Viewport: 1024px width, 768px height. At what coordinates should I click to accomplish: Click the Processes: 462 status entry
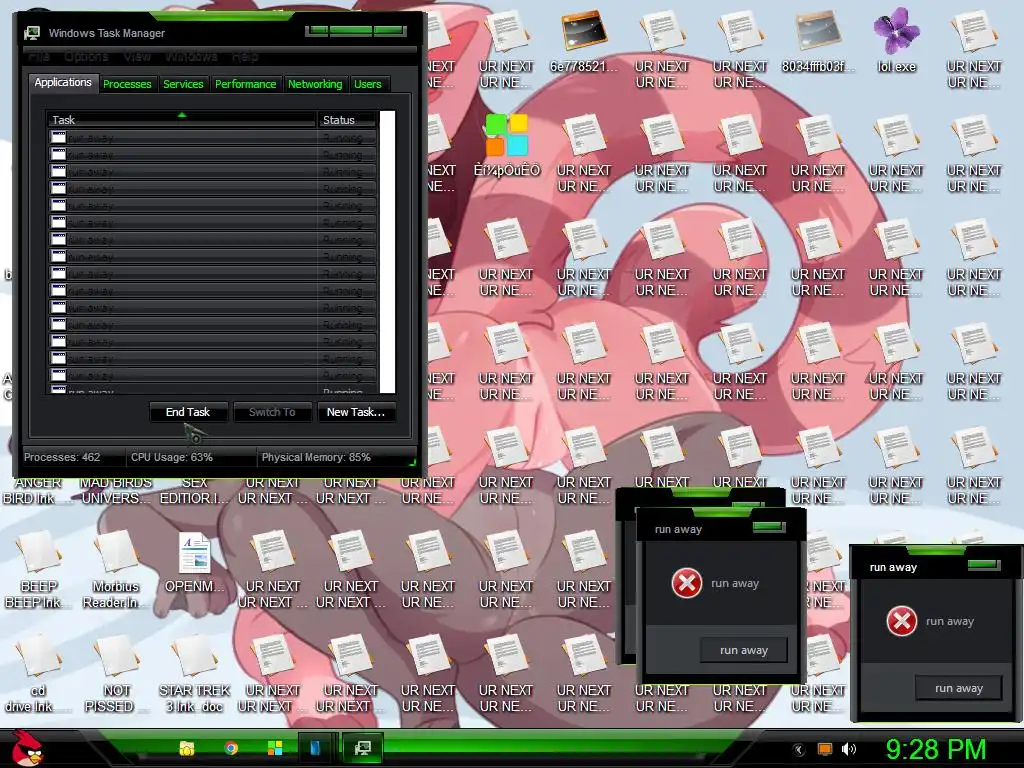[62, 457]
